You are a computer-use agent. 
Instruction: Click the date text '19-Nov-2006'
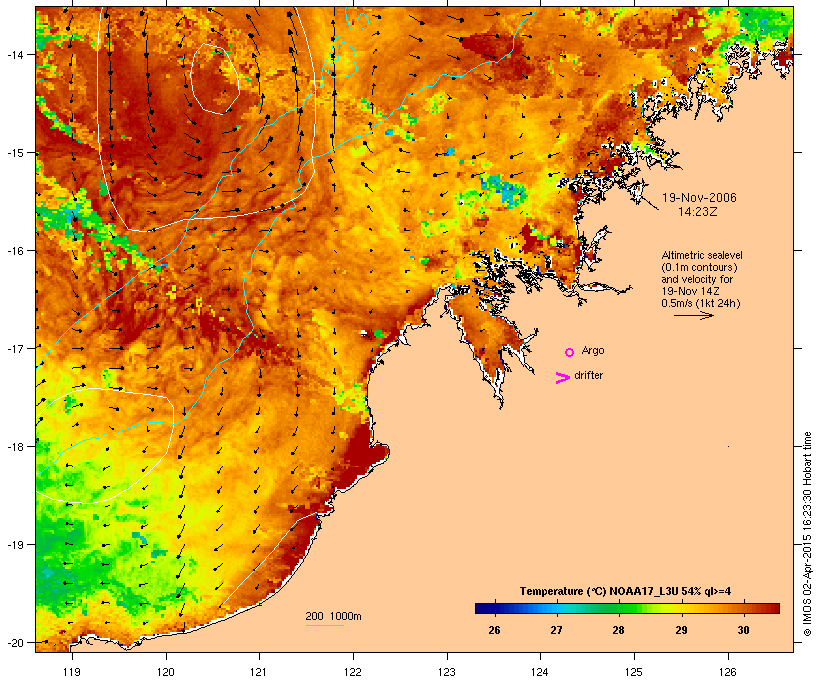point(699,198)
